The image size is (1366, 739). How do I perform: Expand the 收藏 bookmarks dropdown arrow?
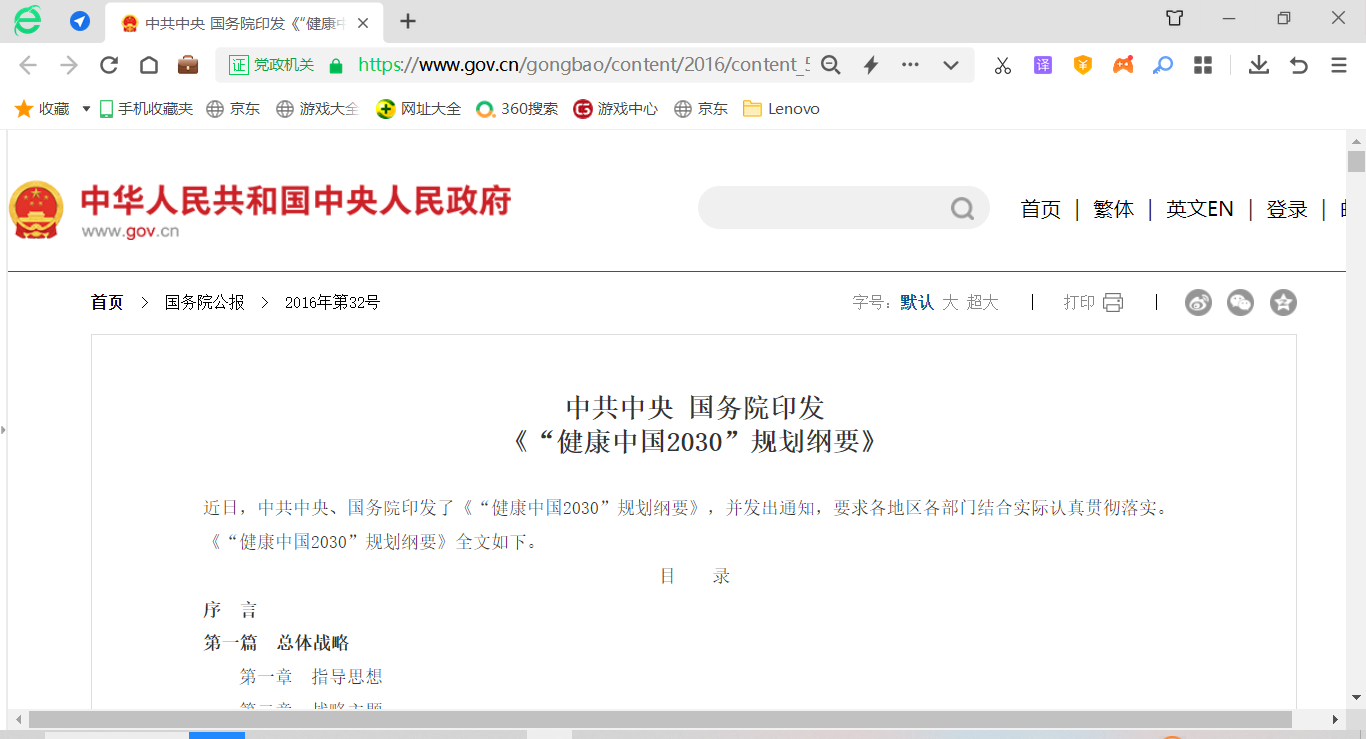tap(86, 109)
